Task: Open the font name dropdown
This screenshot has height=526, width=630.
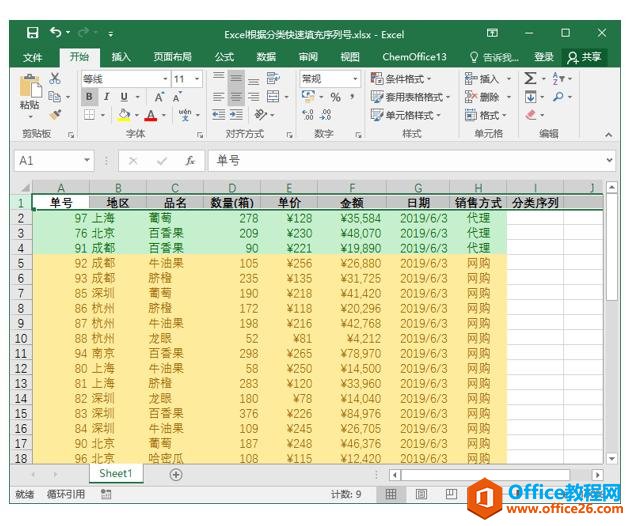Action: point(165,79)
